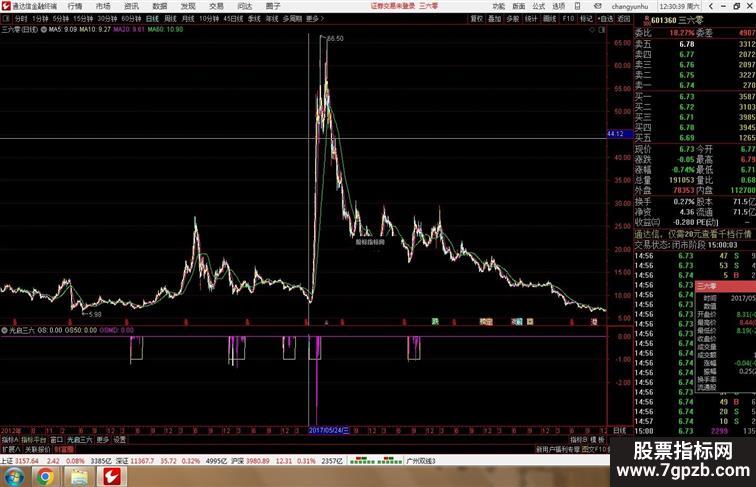Select the 指标平台 tab
756x487 pixels.
pyautogui.click(x=34, y=440)
